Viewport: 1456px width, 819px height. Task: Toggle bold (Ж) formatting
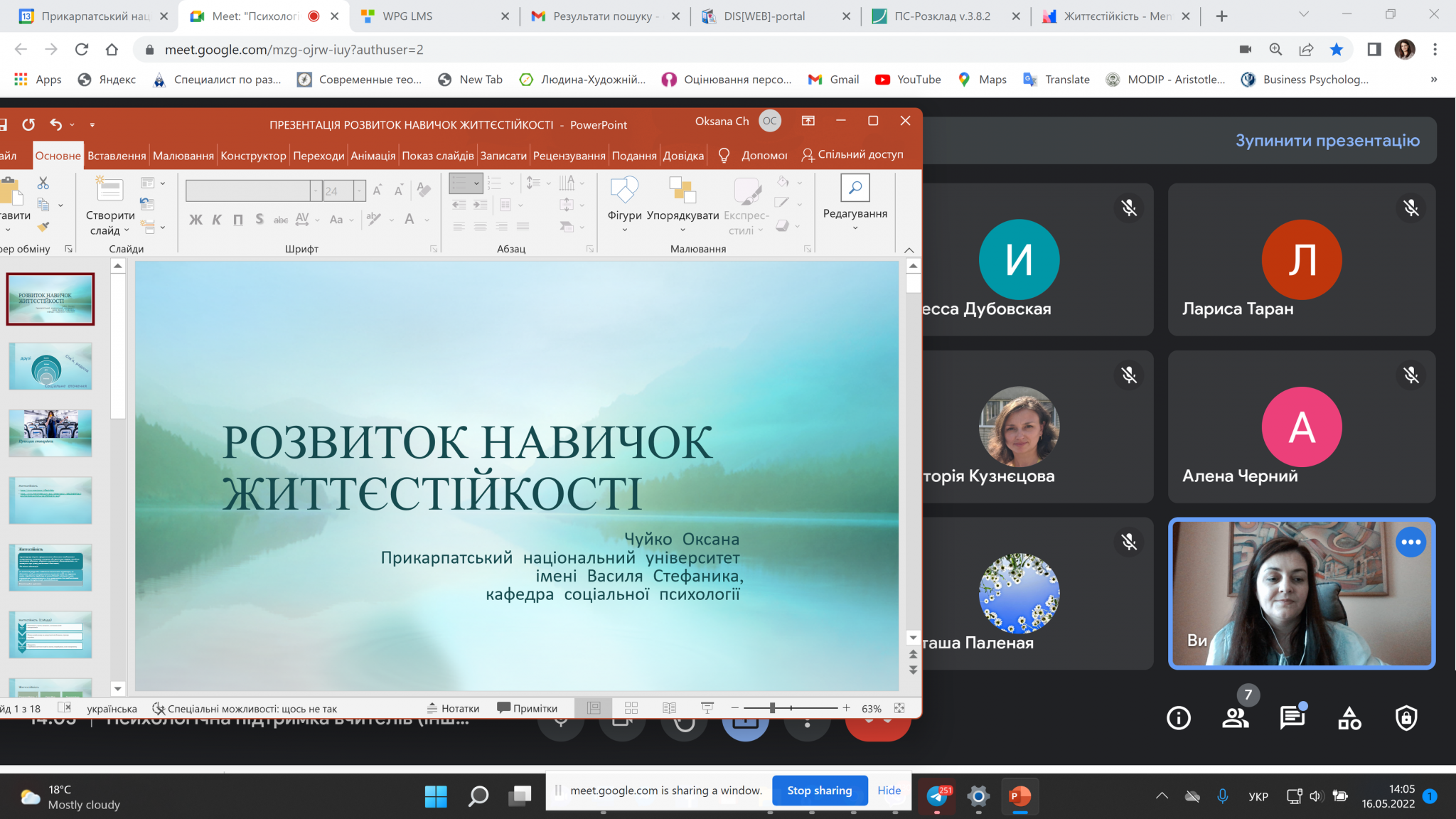196,220
